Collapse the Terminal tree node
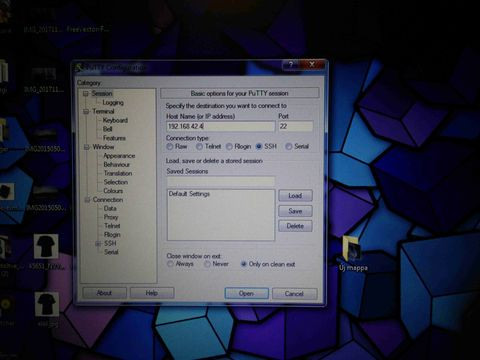480x360 pixels. tap(86, 111)
